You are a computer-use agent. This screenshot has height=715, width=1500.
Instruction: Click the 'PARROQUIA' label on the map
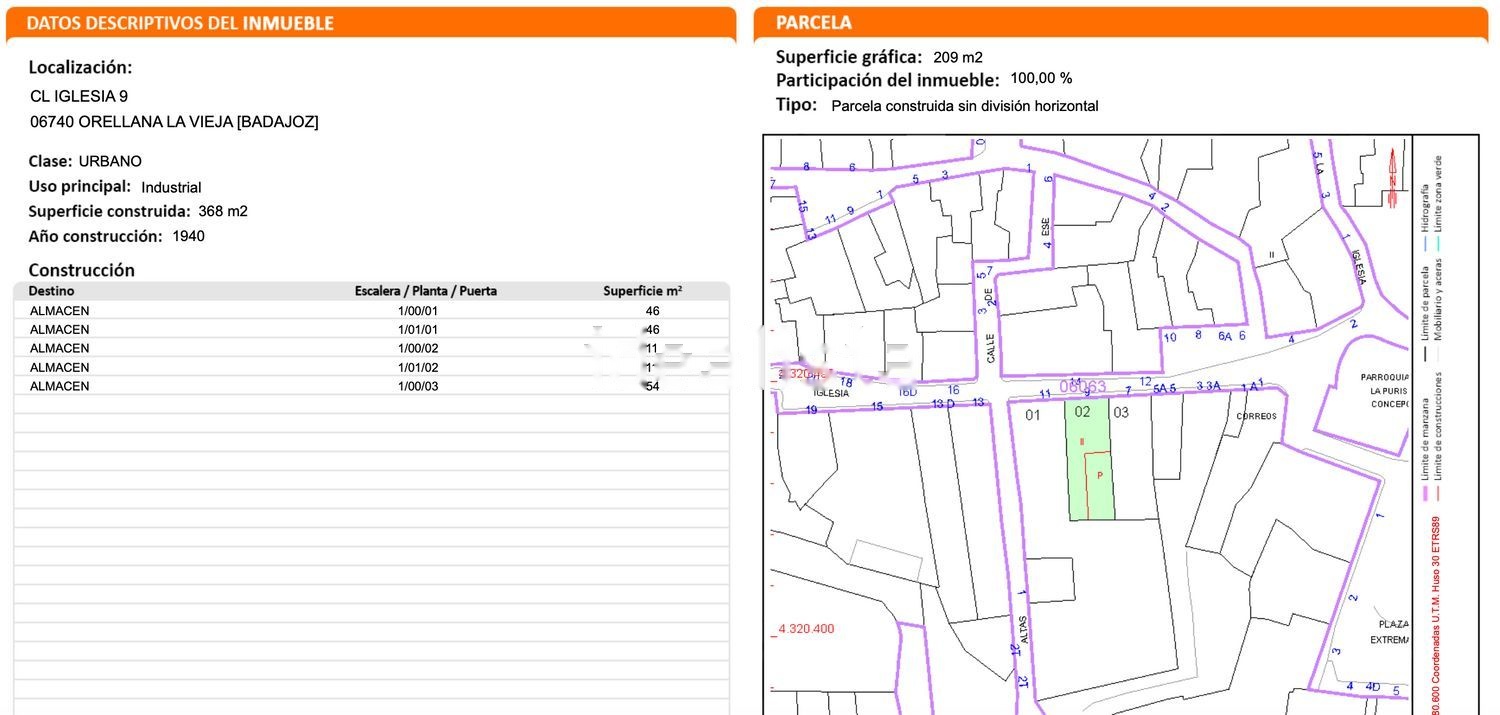tap(1384, 377)
